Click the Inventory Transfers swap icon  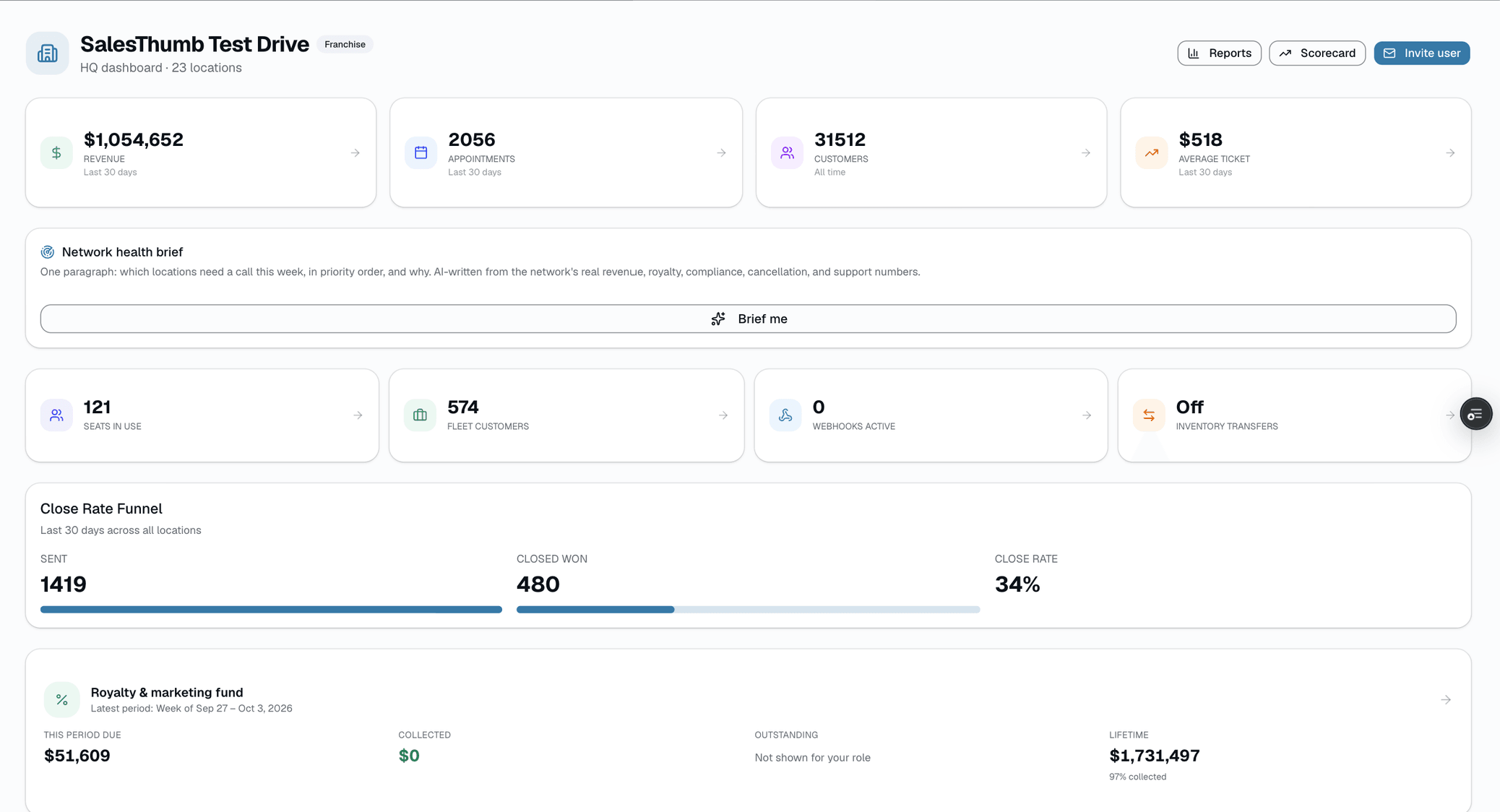pos(1149,415)
